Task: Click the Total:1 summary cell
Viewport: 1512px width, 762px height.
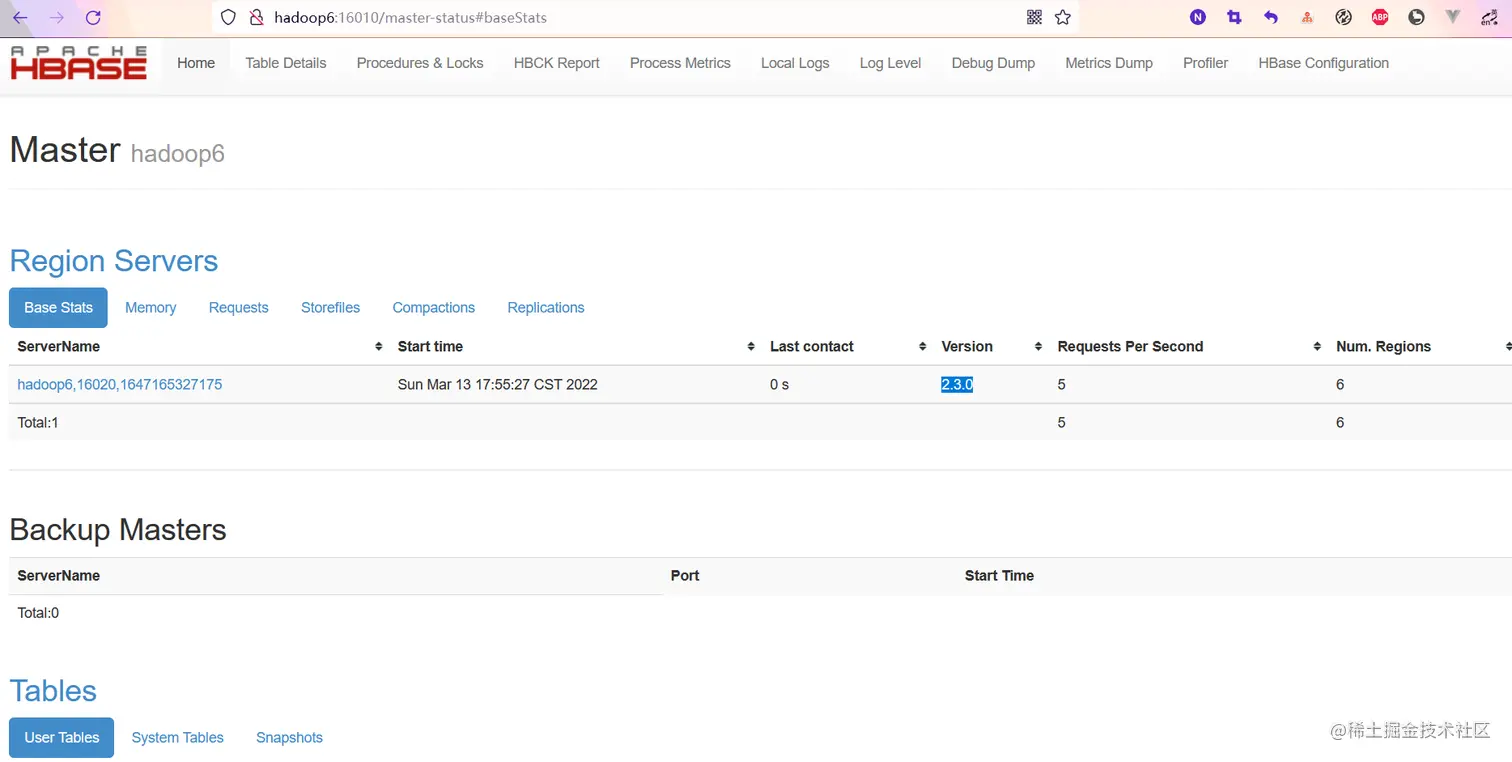Action: click(38, 422)
